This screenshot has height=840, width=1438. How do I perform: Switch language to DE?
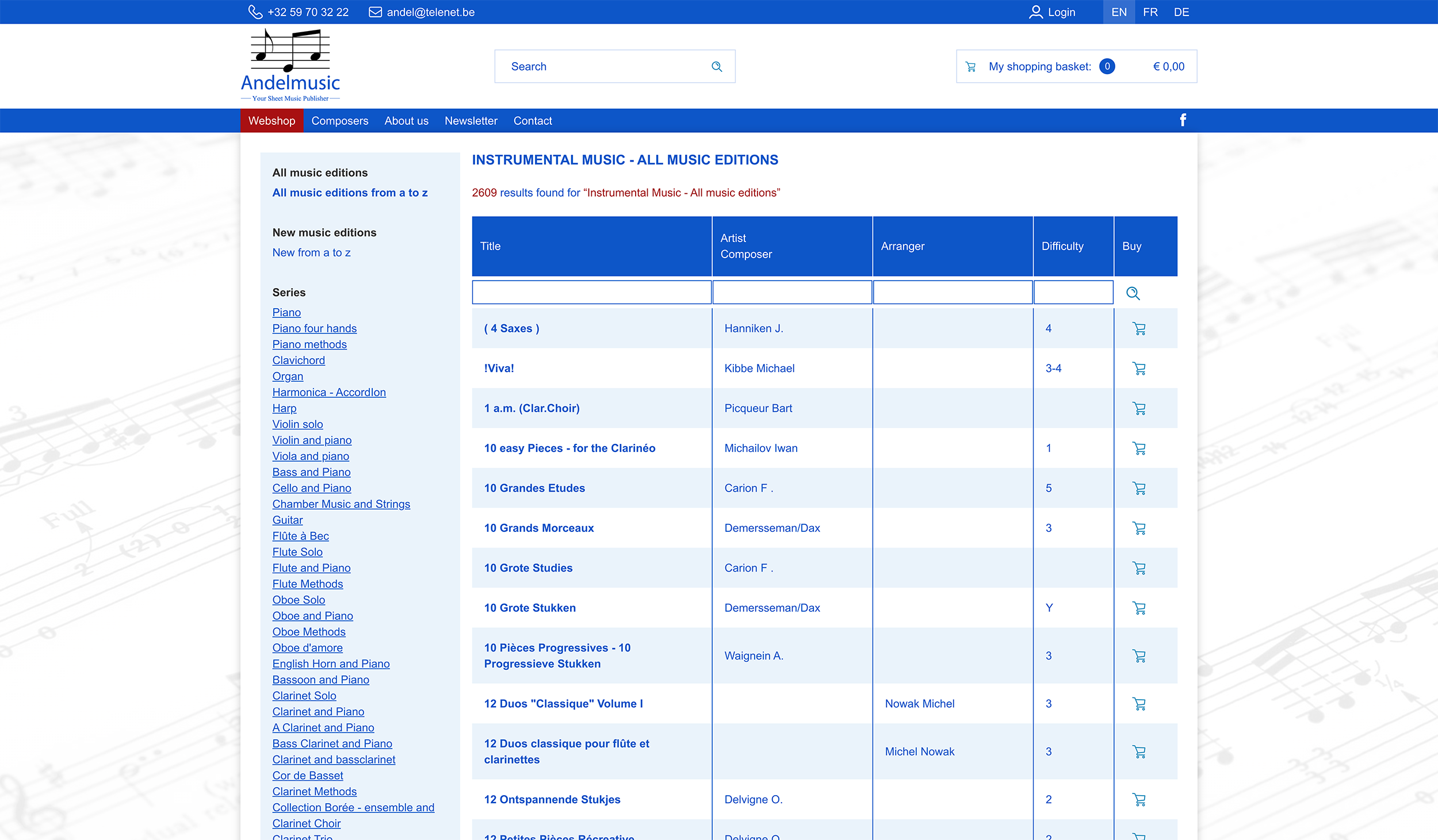(x=1181, y=12)
